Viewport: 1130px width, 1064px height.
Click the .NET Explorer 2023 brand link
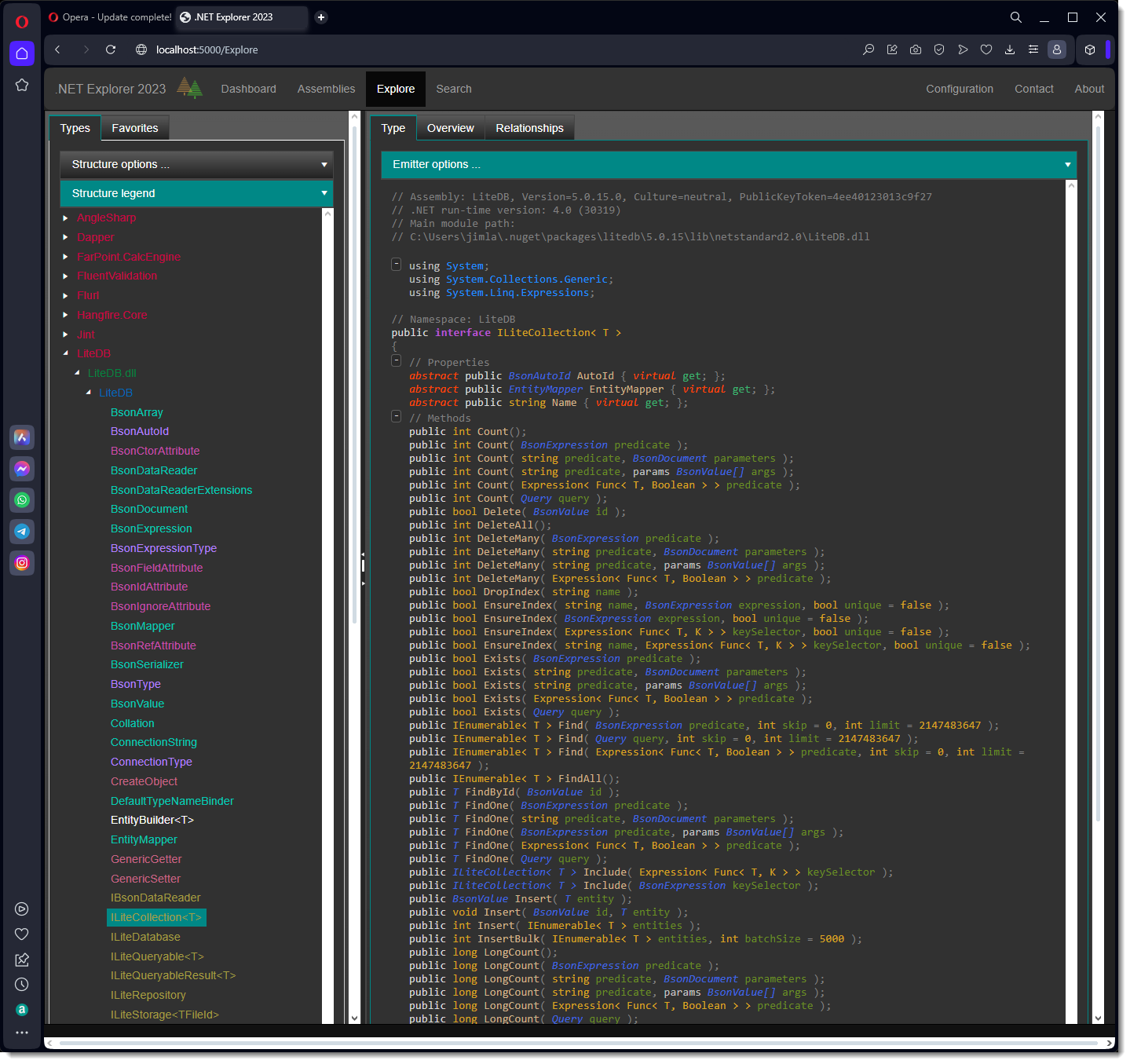coord(111,89)
